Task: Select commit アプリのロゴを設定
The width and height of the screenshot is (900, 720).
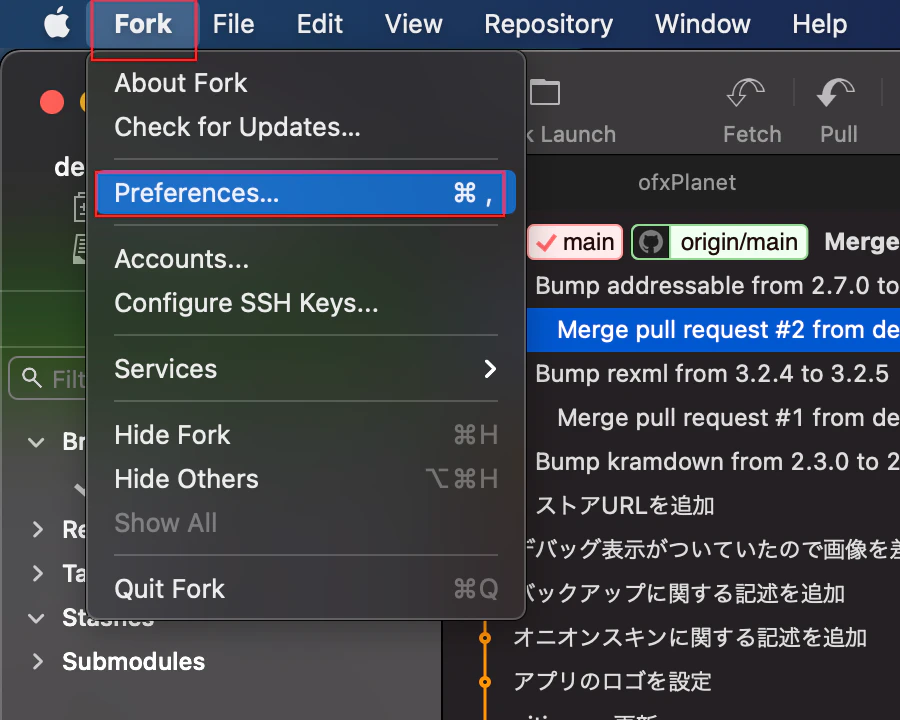Action: point(612,682)
